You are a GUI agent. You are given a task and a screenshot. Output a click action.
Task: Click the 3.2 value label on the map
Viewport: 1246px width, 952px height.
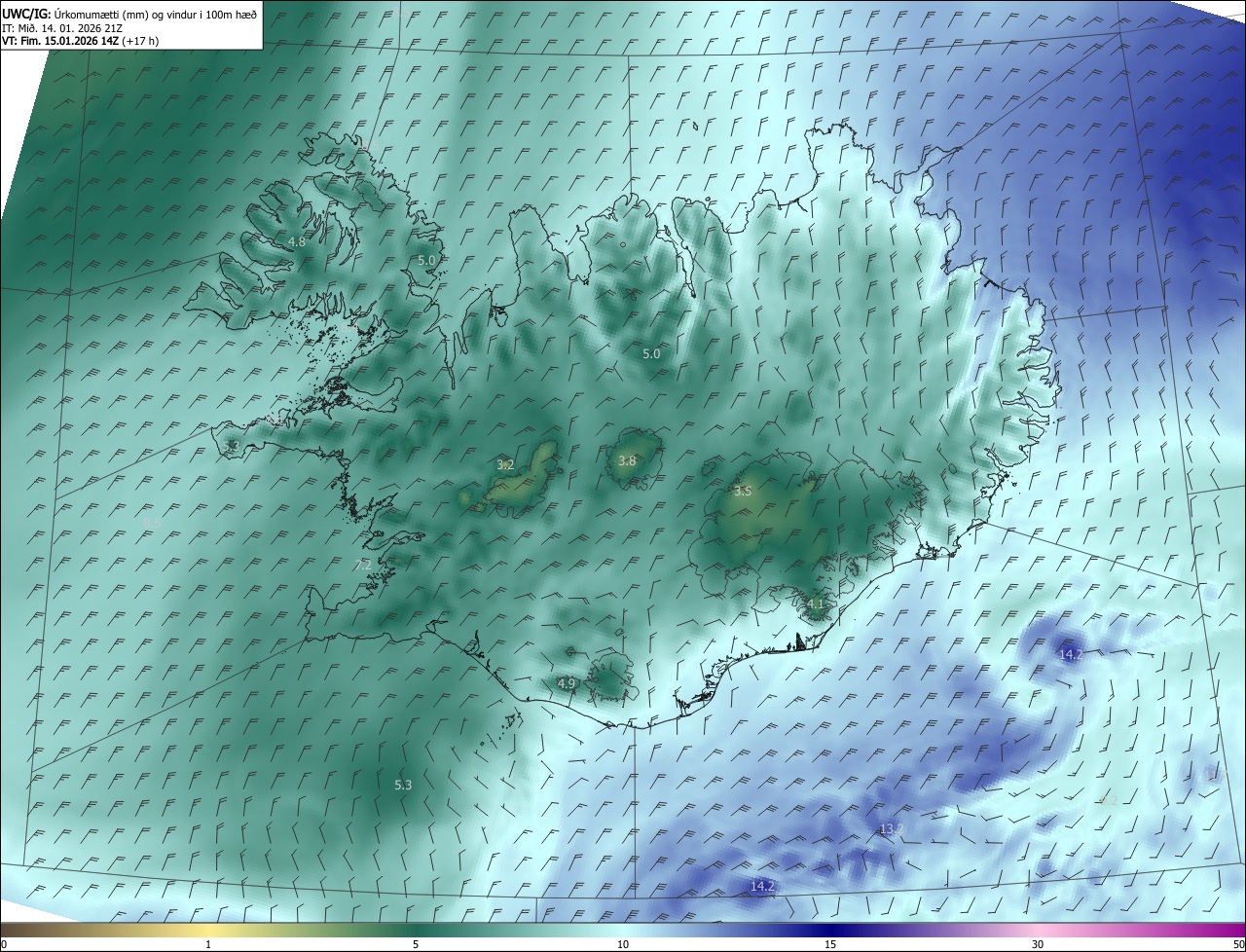pos(505,465)
